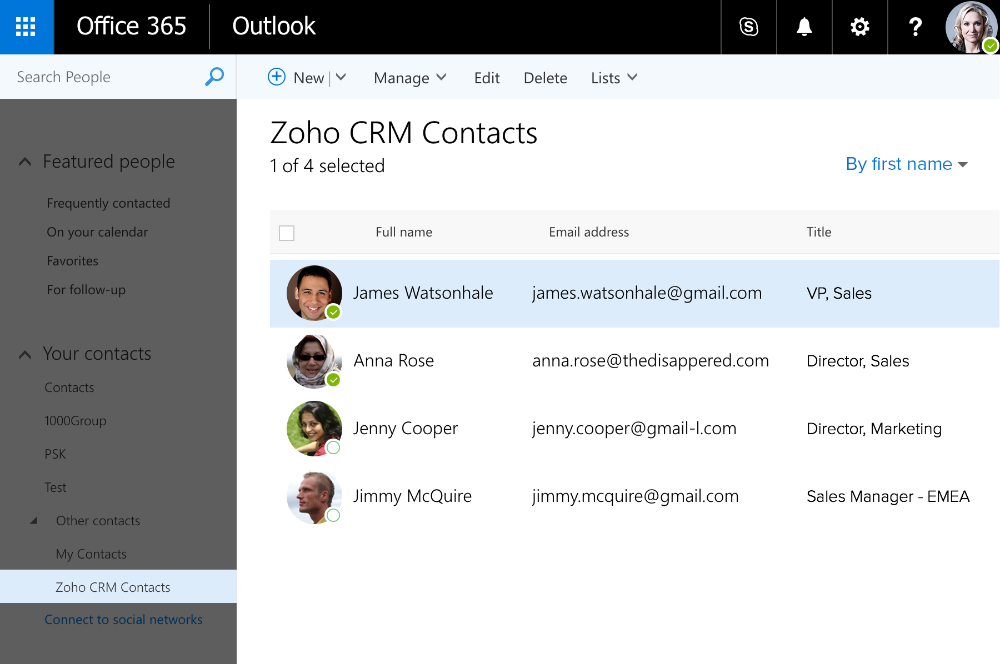1000x664 pixels.
Task: Collapse the Other contacts tree node
Action: 34,520
